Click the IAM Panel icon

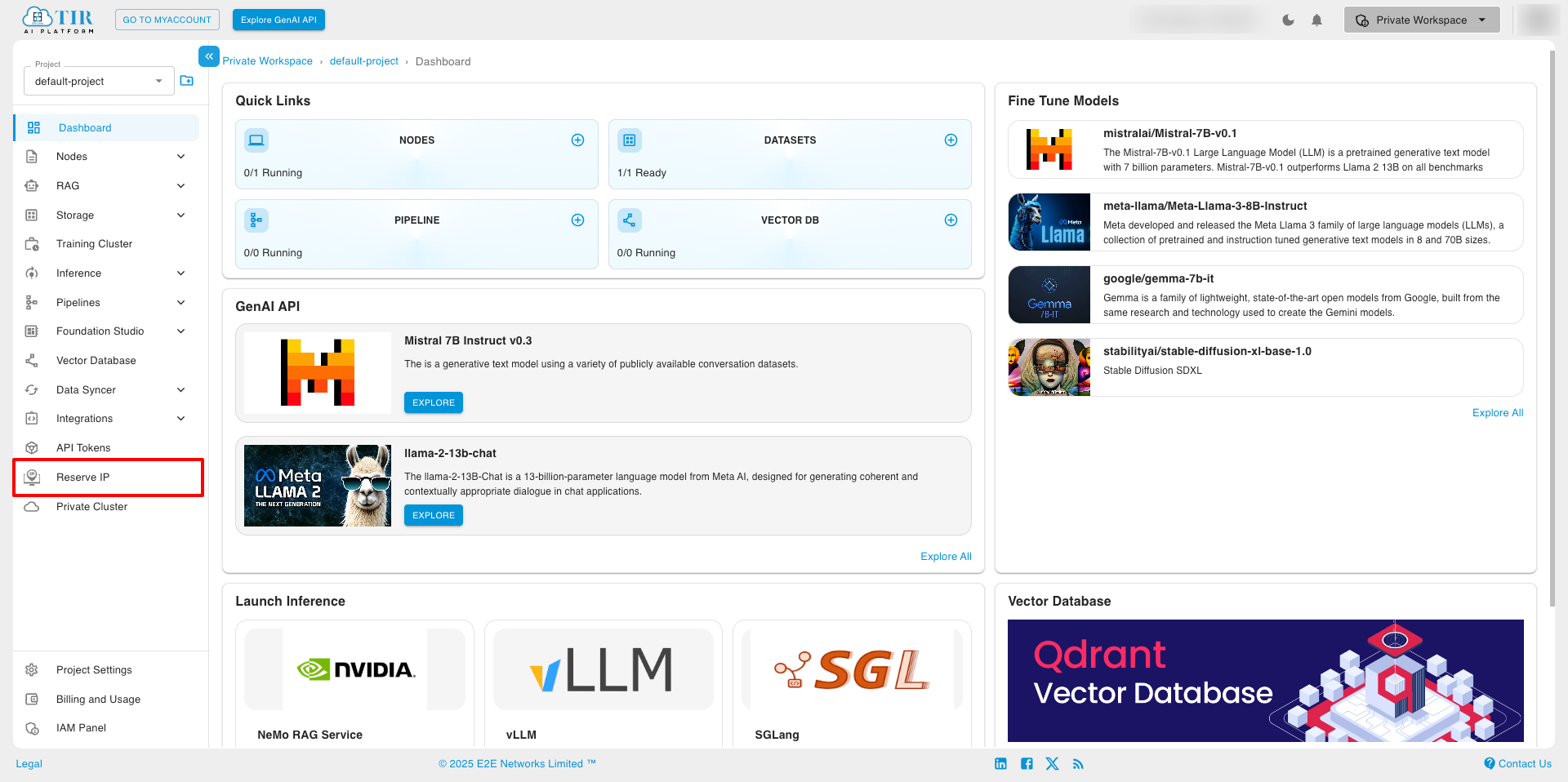pyautogui.click(x=32, y=728)
